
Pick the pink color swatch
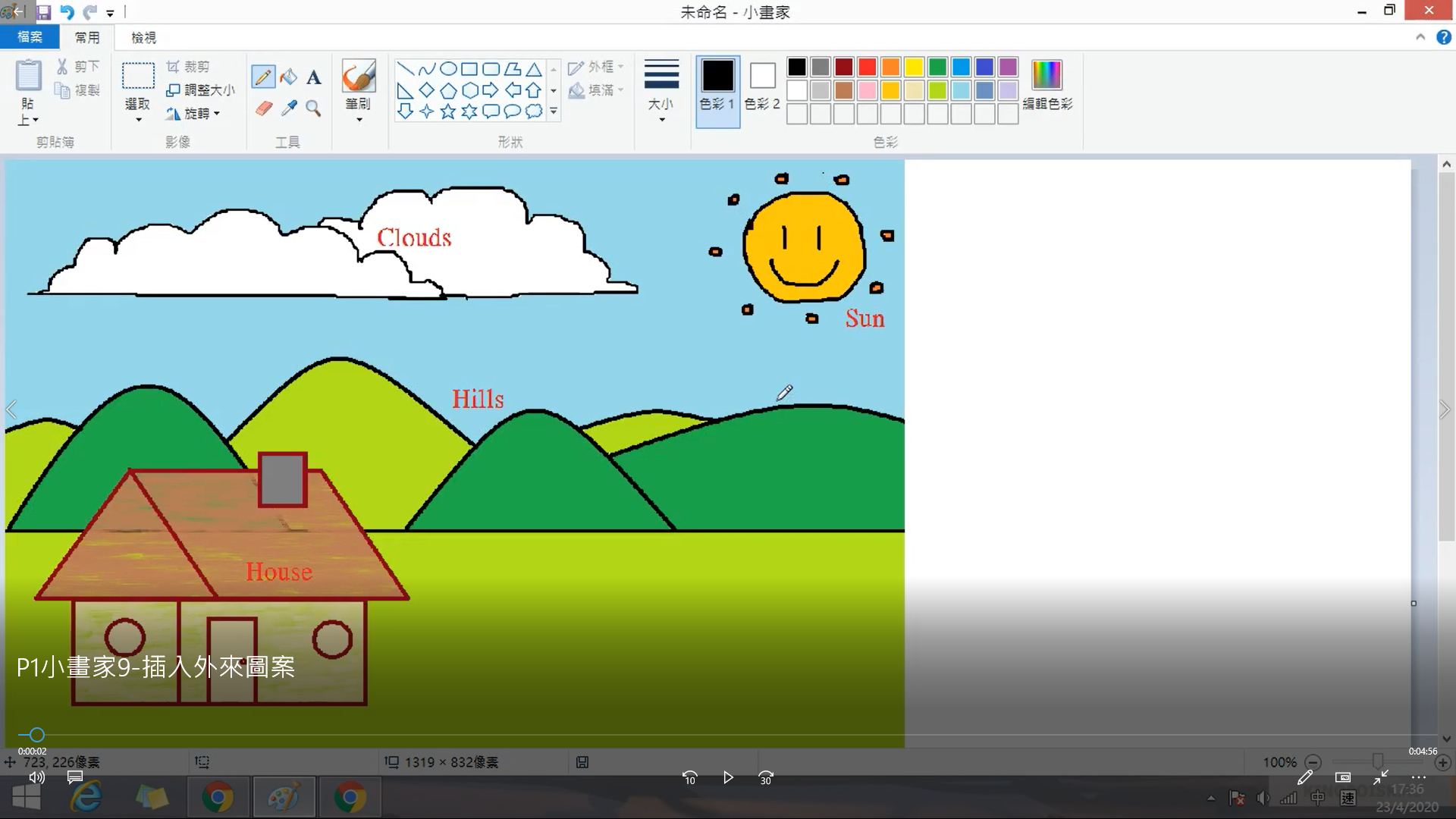868,90
